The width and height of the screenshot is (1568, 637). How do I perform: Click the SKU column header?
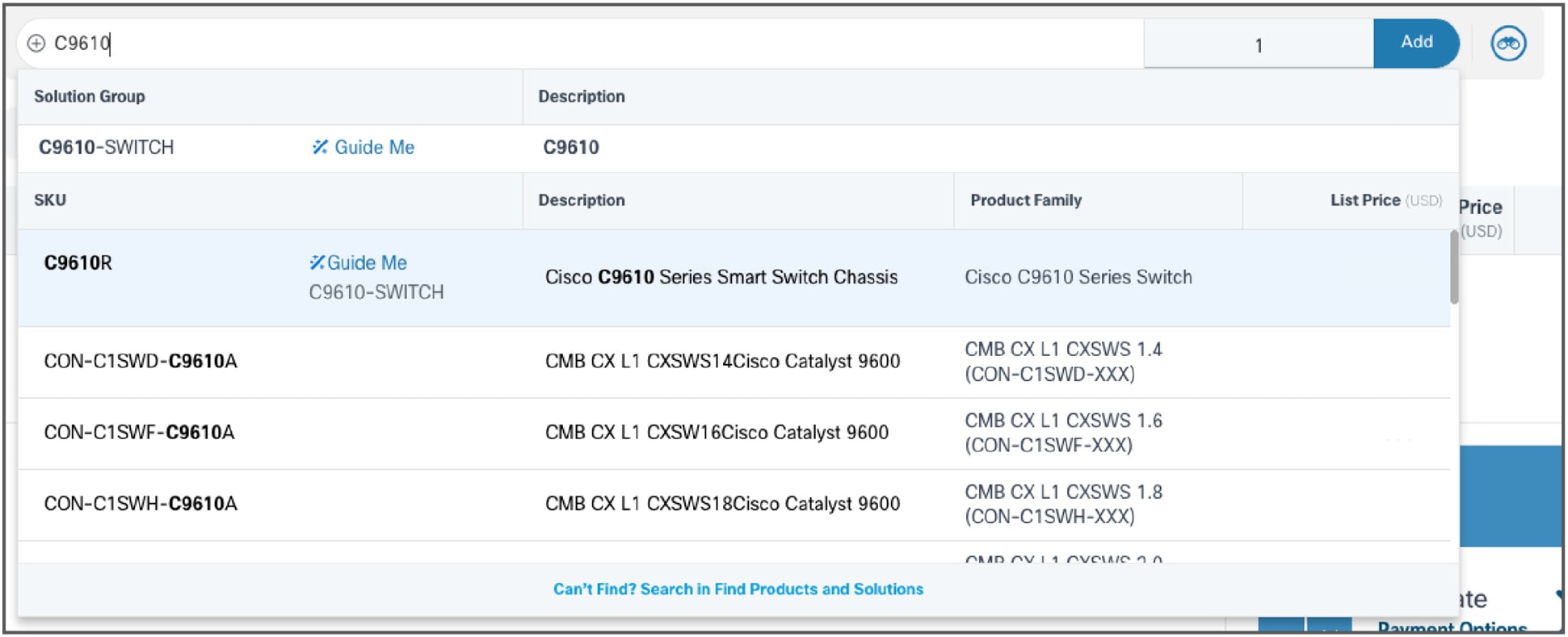point(50,199)
